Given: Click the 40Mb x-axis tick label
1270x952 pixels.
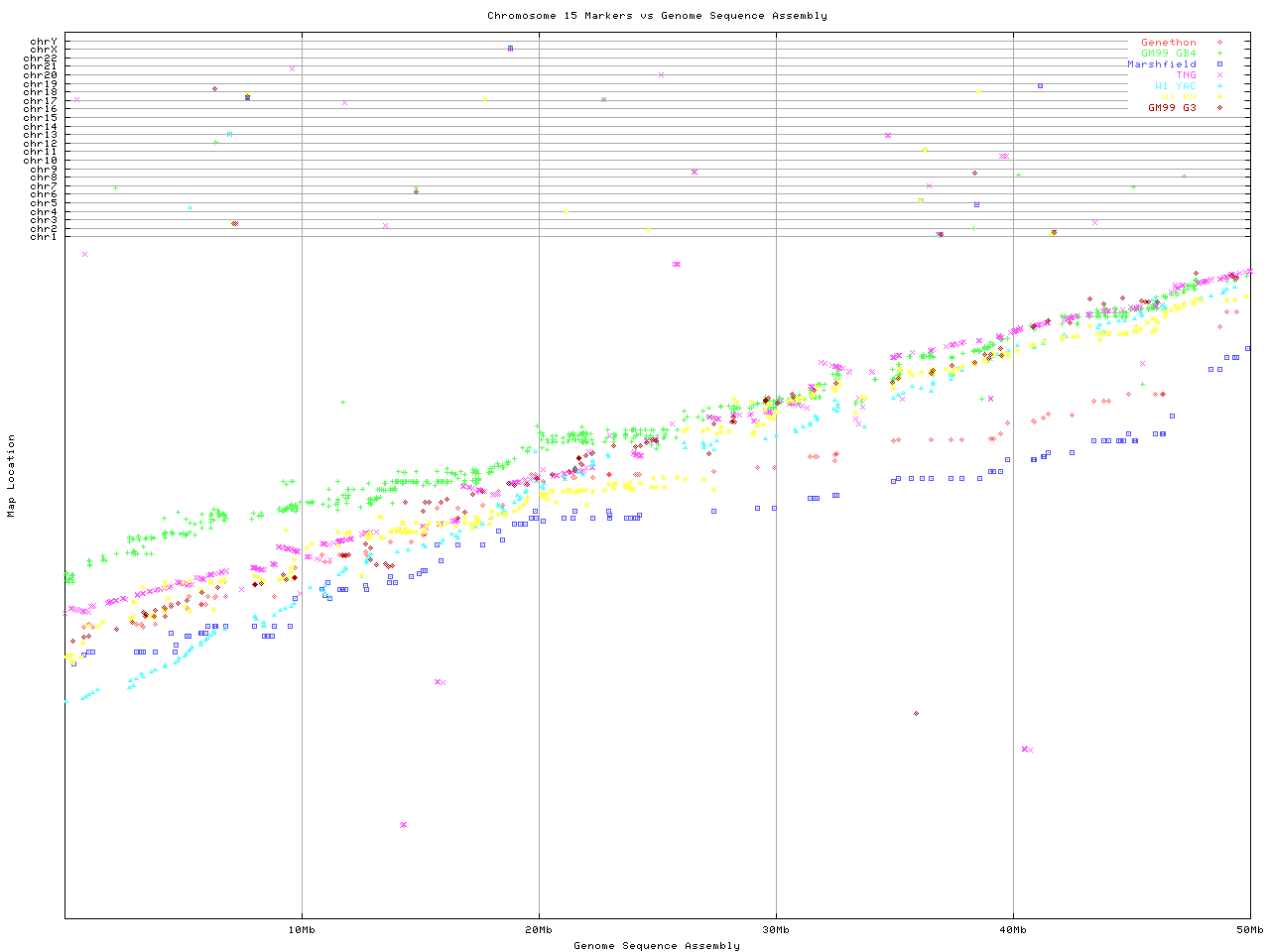Looking at the screenshot, I should (1013, 930).
